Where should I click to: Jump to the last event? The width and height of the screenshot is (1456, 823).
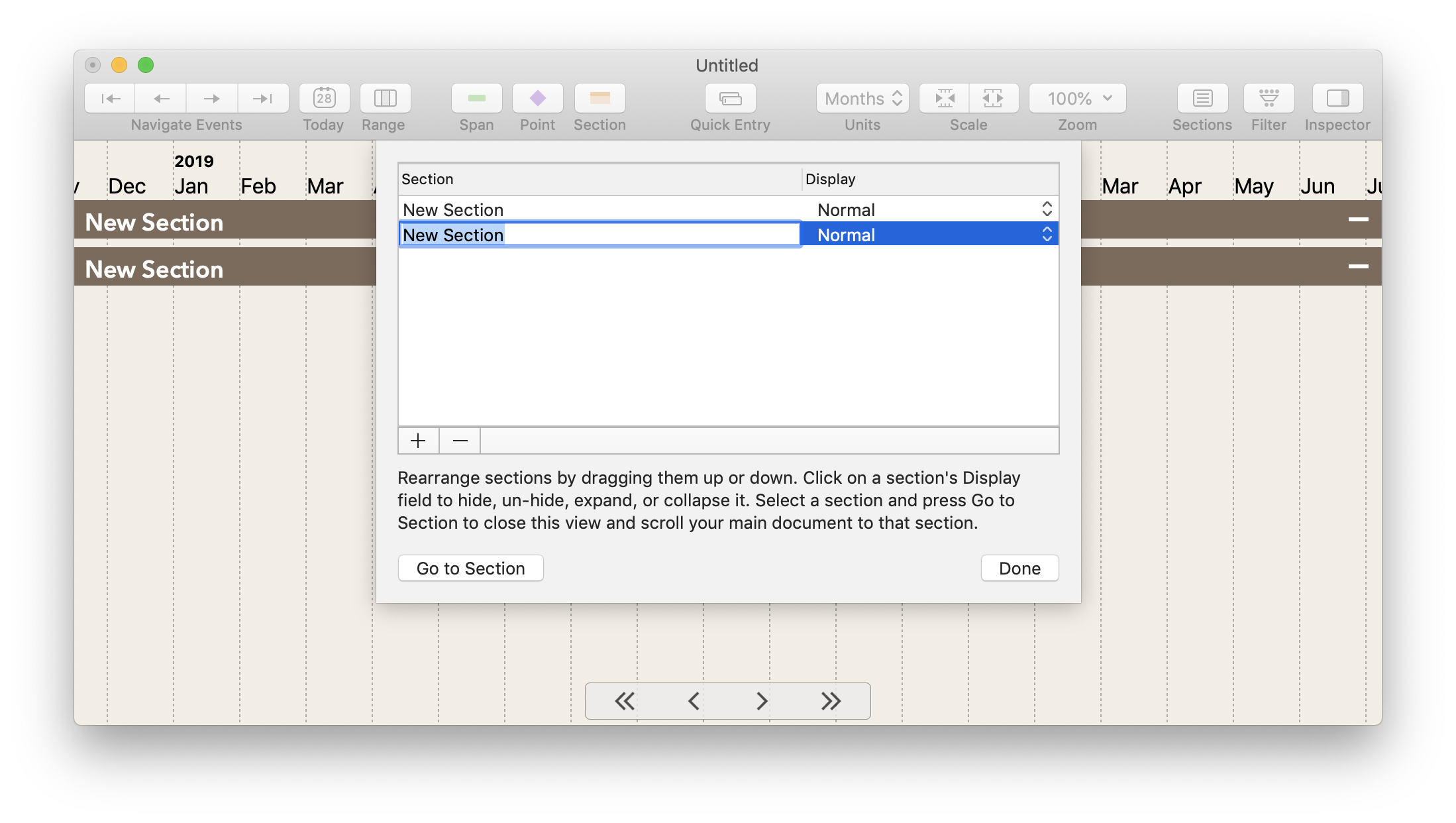pyautogui.click(x=263, y=98)
